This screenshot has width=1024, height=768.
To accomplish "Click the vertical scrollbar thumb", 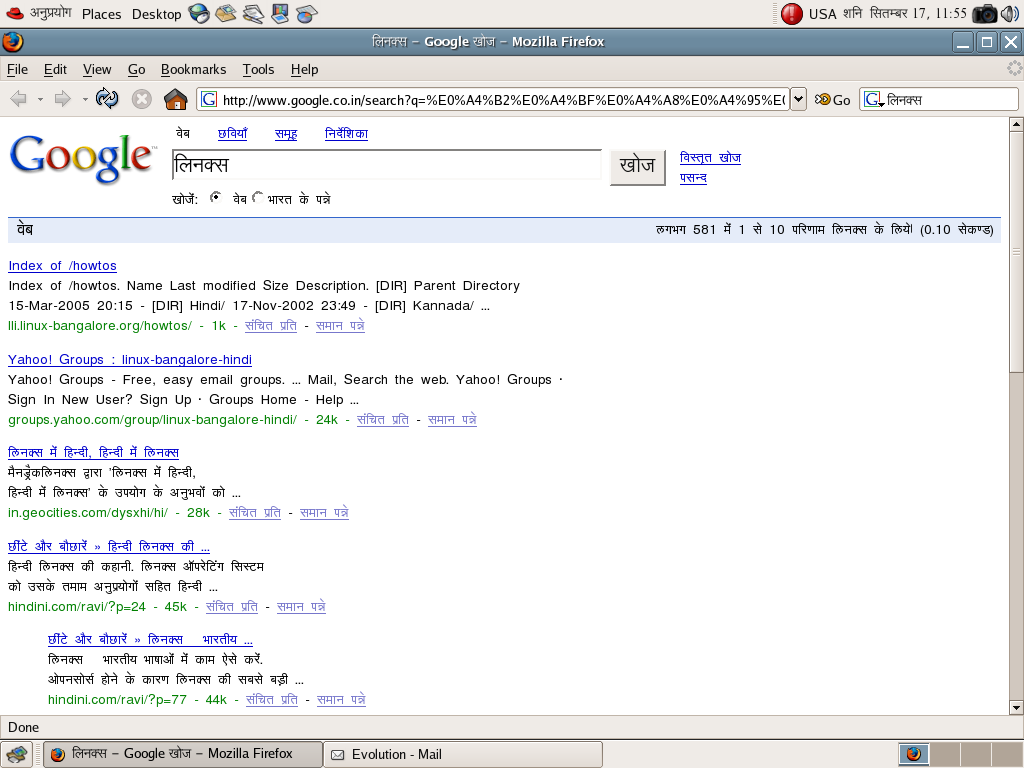I will [1016, 252].
